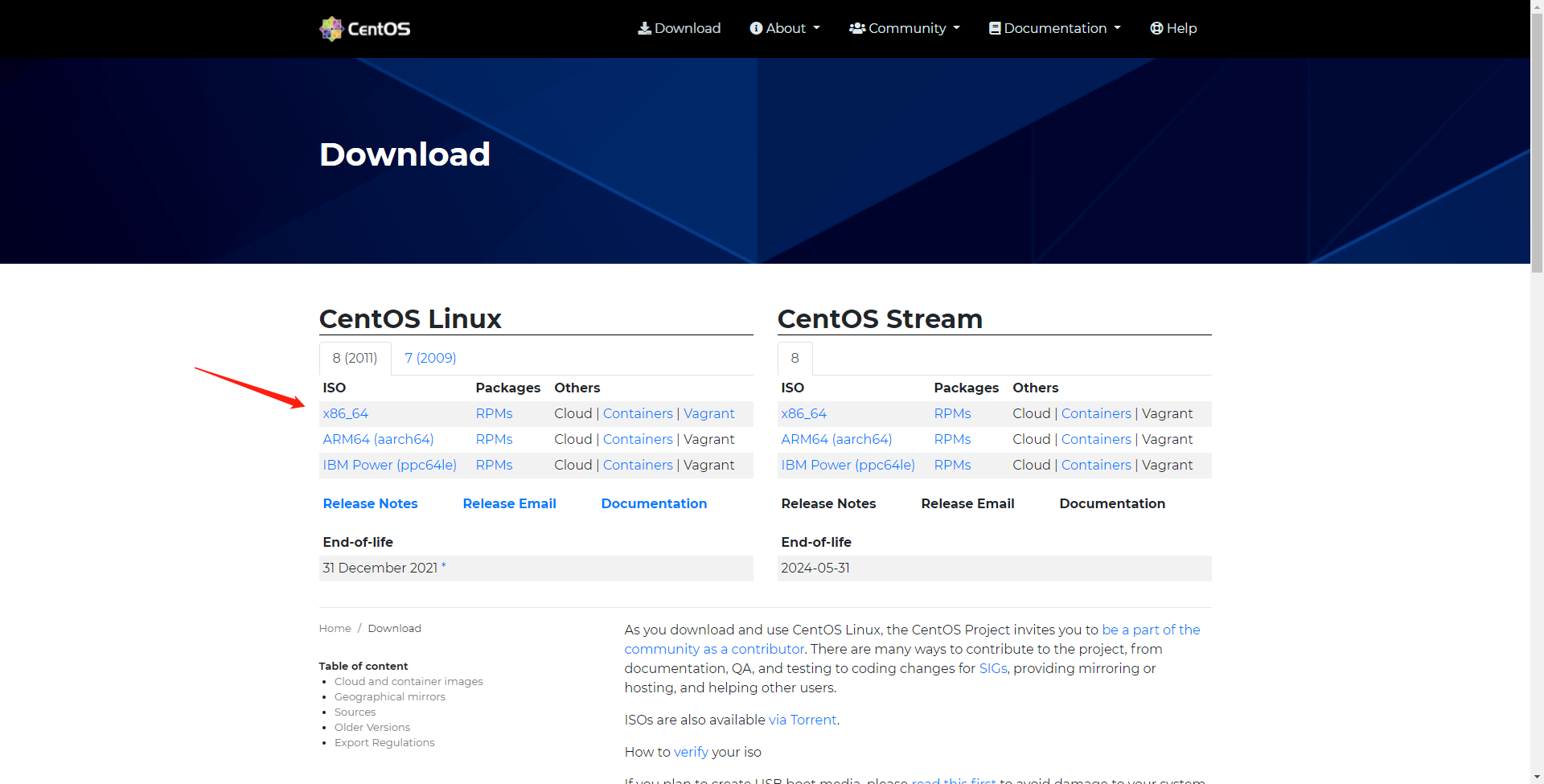Click the SIGs link in the paragraph

pyautogui.click(x=993, y=668)
